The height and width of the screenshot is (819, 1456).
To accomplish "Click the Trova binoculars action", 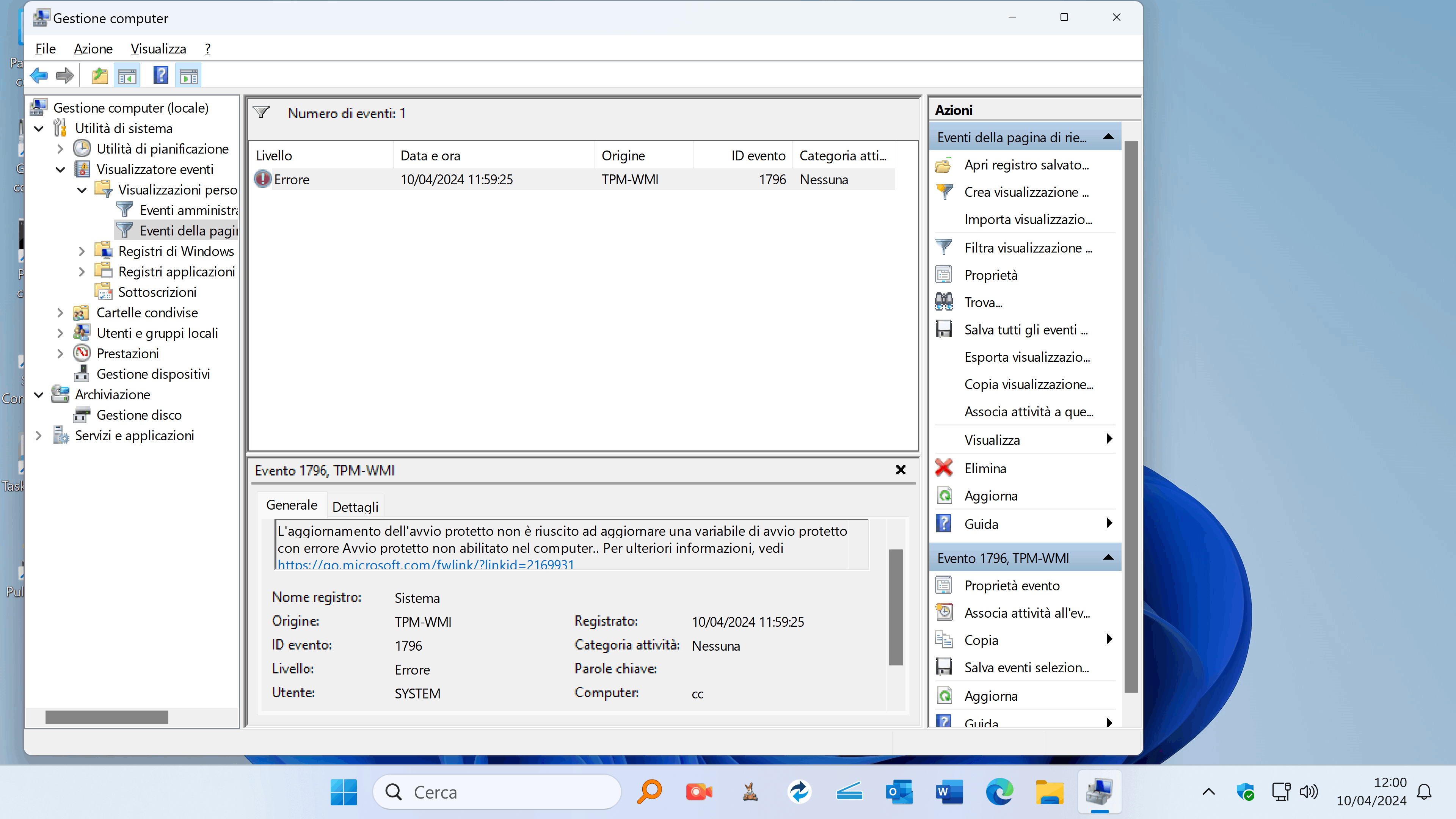I will [983, 303].
